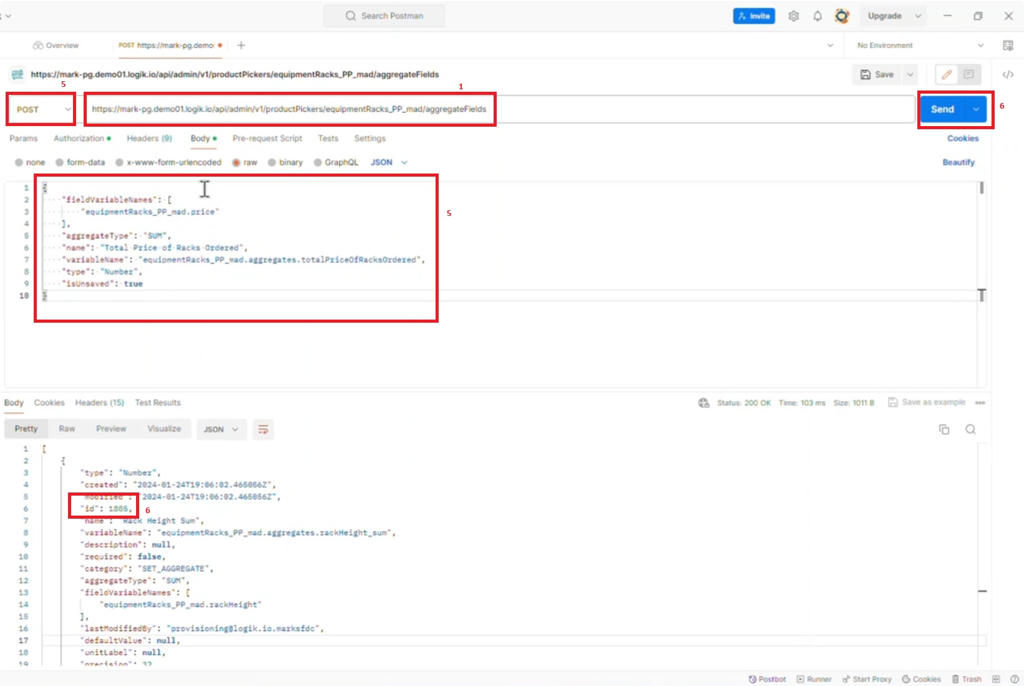The image size is (1024, 686).
Task: Expand the tab list chevron
Action: click(830, 46)
